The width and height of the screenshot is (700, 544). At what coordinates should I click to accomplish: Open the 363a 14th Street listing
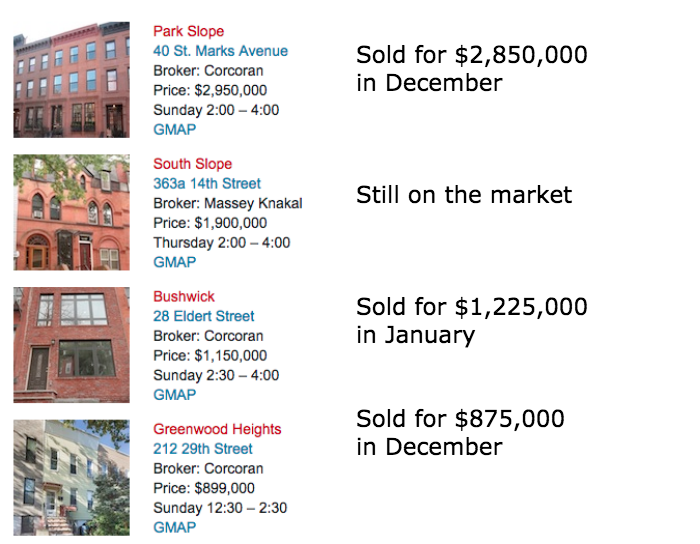point(207,183)
